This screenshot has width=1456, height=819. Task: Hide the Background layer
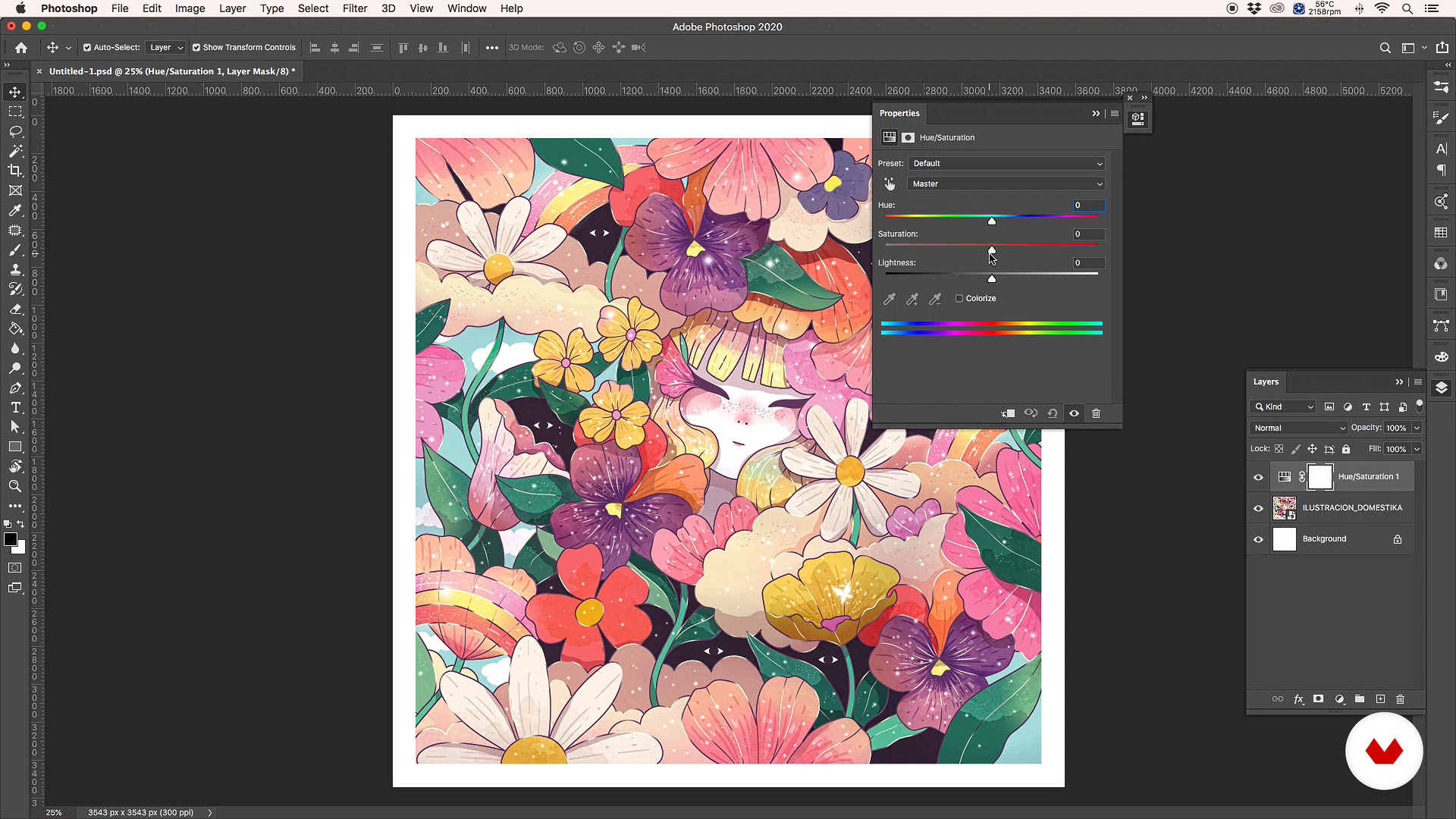coord(1258,539)
